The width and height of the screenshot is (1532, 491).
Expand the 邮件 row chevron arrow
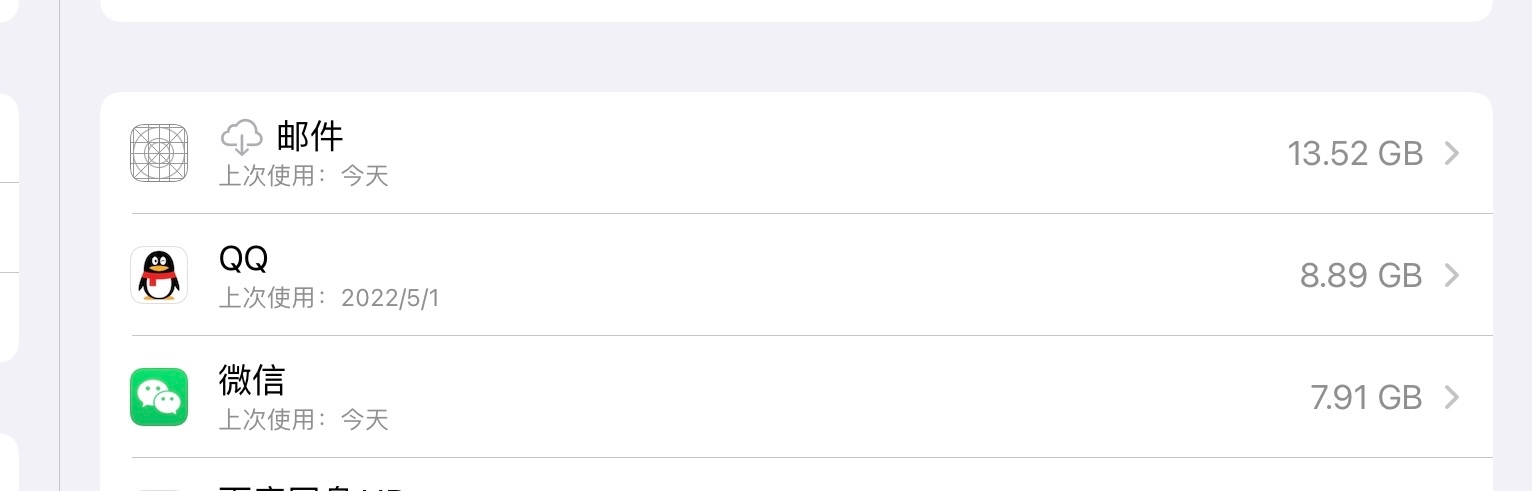(x=1452, y=153)
